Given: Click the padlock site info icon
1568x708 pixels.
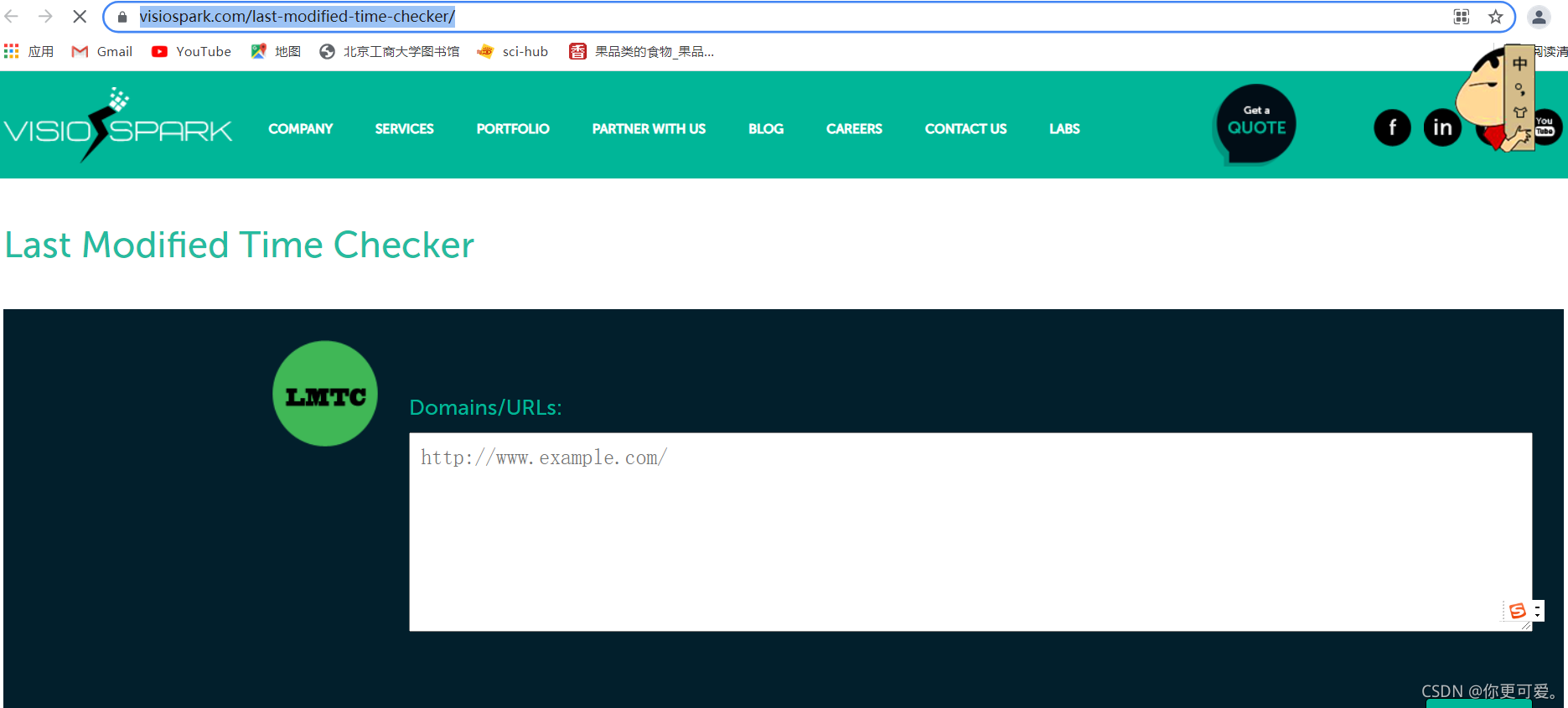Looking at the screenshot, I should [x=122, y=17].
